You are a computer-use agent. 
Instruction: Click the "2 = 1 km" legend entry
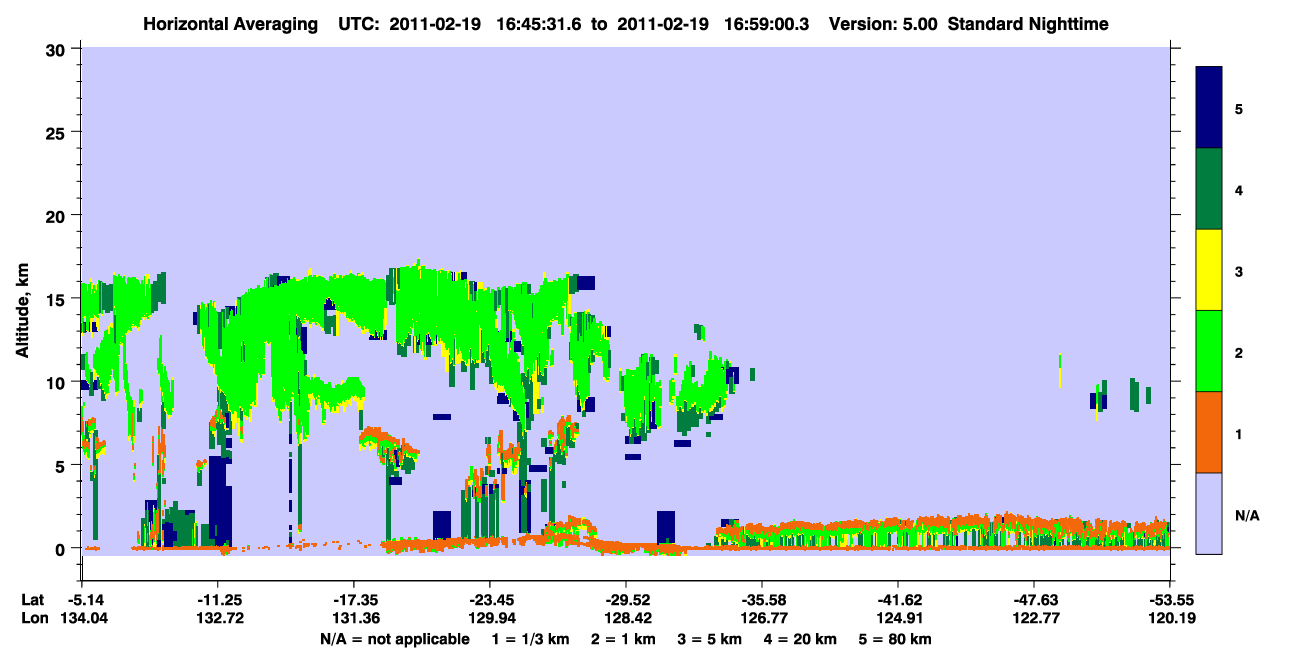pyautogui.click(x=625, y=639)
